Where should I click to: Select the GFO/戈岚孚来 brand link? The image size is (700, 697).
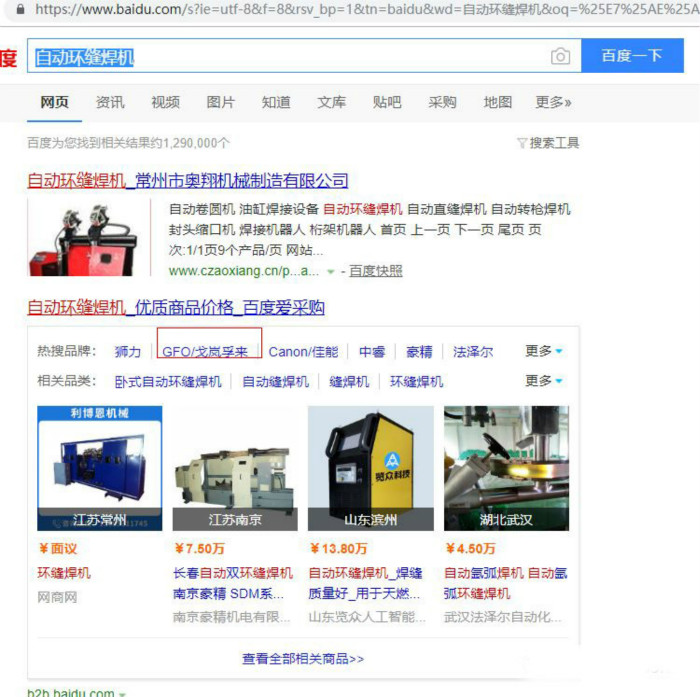pos(204,351)
